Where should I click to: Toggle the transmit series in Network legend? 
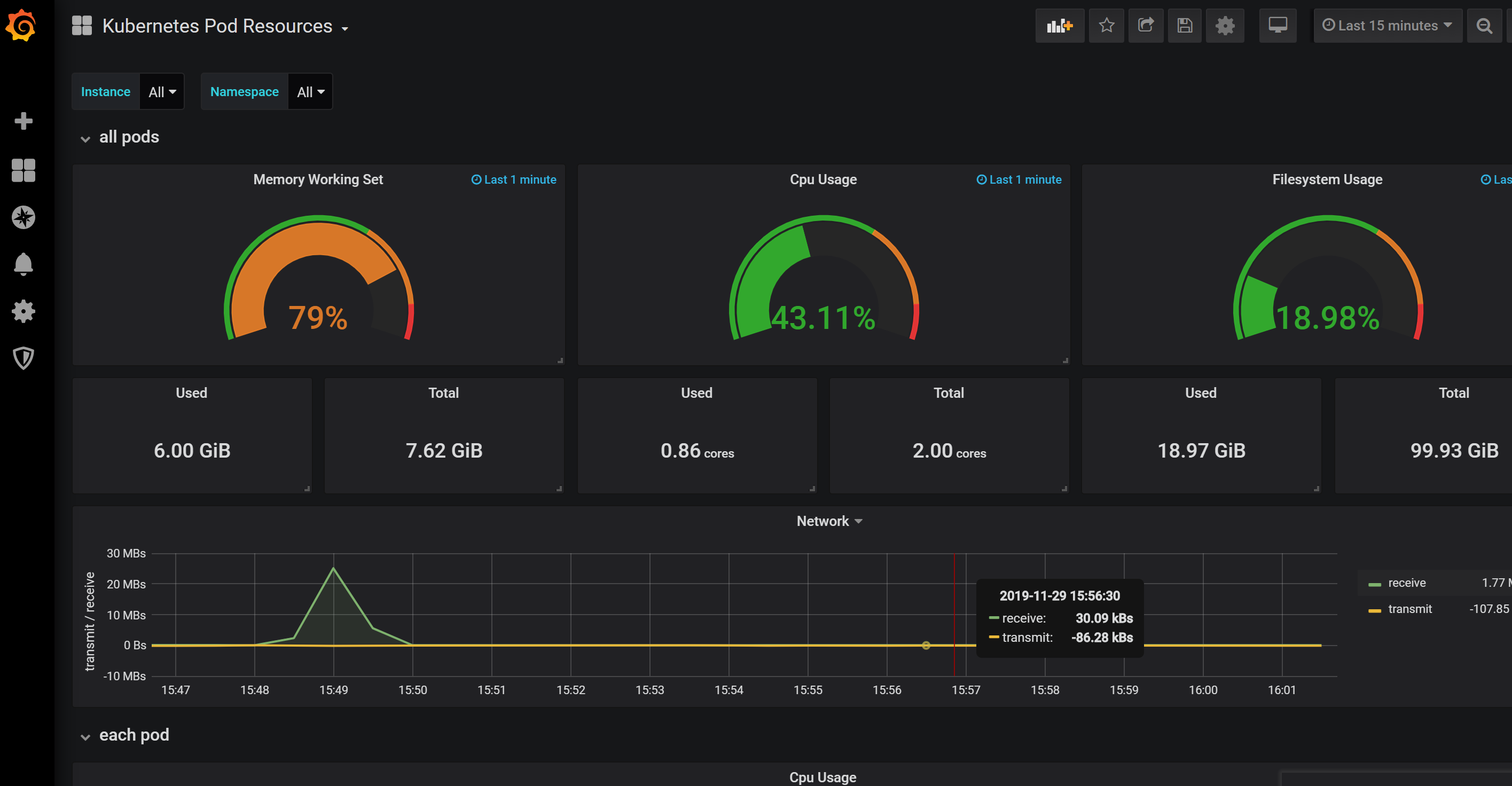(x=1409, y=609)
